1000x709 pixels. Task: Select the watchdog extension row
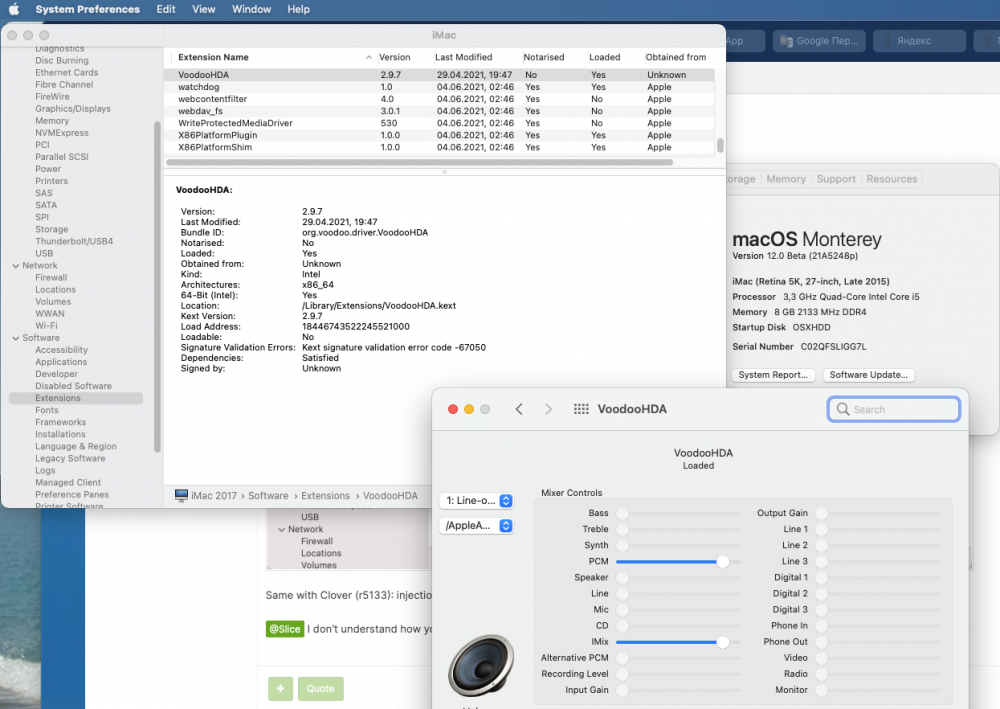tap(439, 87)
